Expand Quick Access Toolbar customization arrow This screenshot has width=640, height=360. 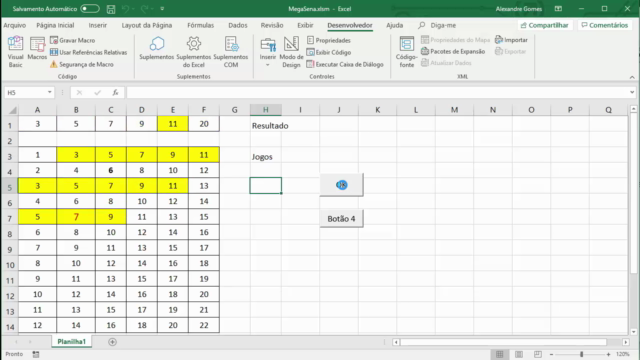tap(162, 9)
